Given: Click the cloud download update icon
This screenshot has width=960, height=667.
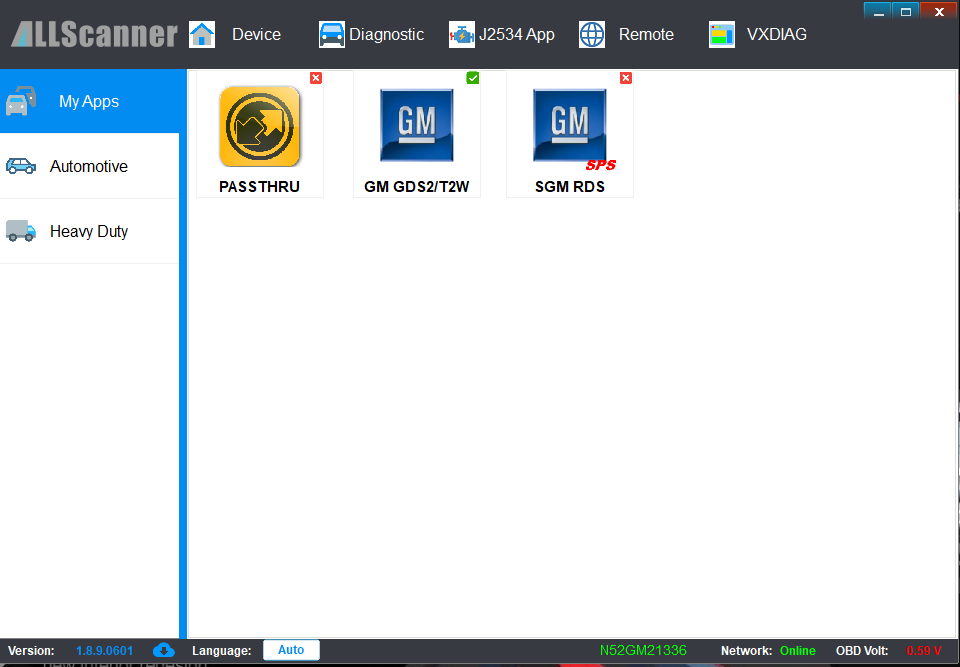Looking at the screenshot, I should click(163, 650).
